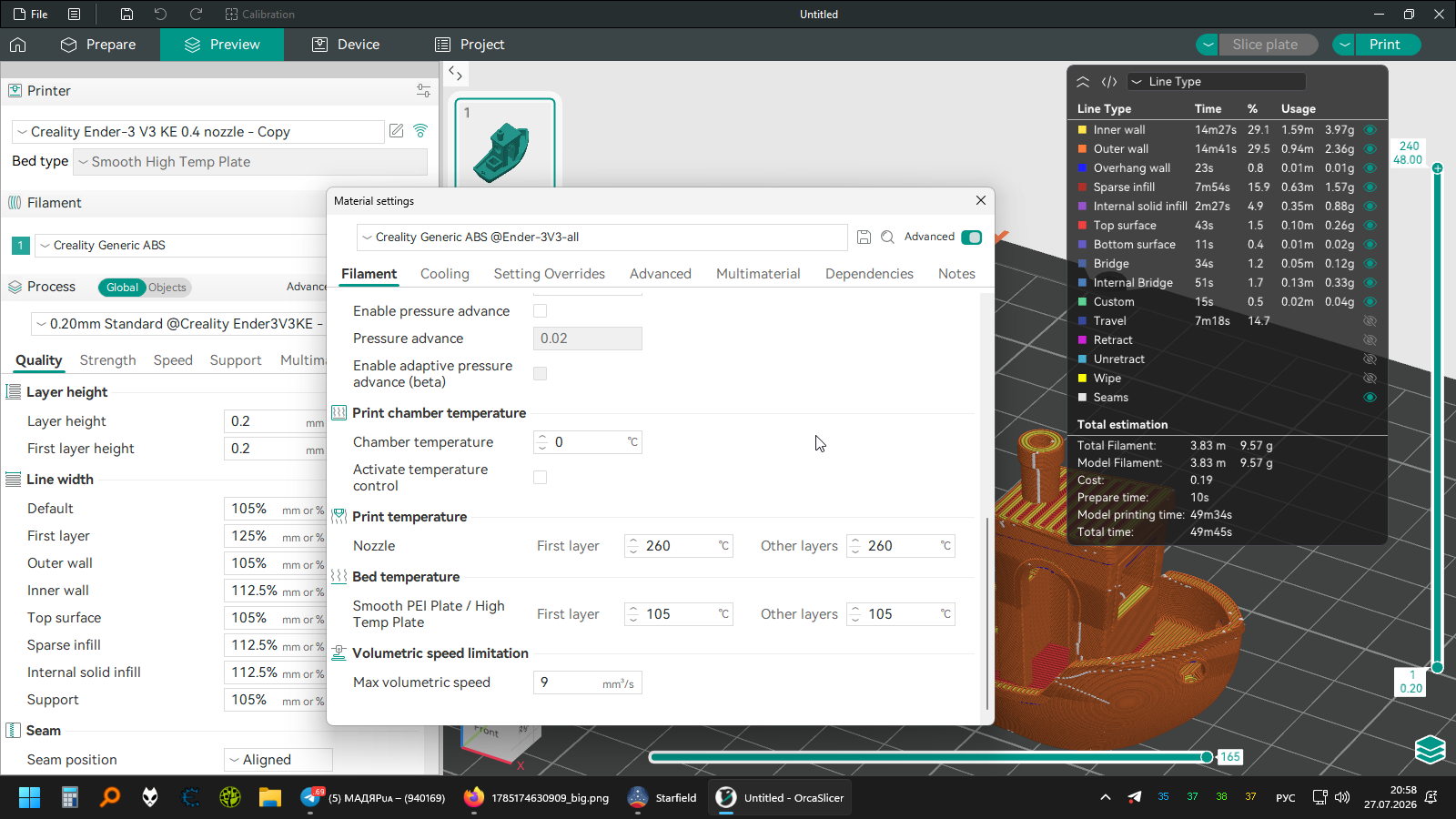Screen dimensions: 1456x819
Task: Click the G-code view icon in the legend header
Action: coord(1109,82)
